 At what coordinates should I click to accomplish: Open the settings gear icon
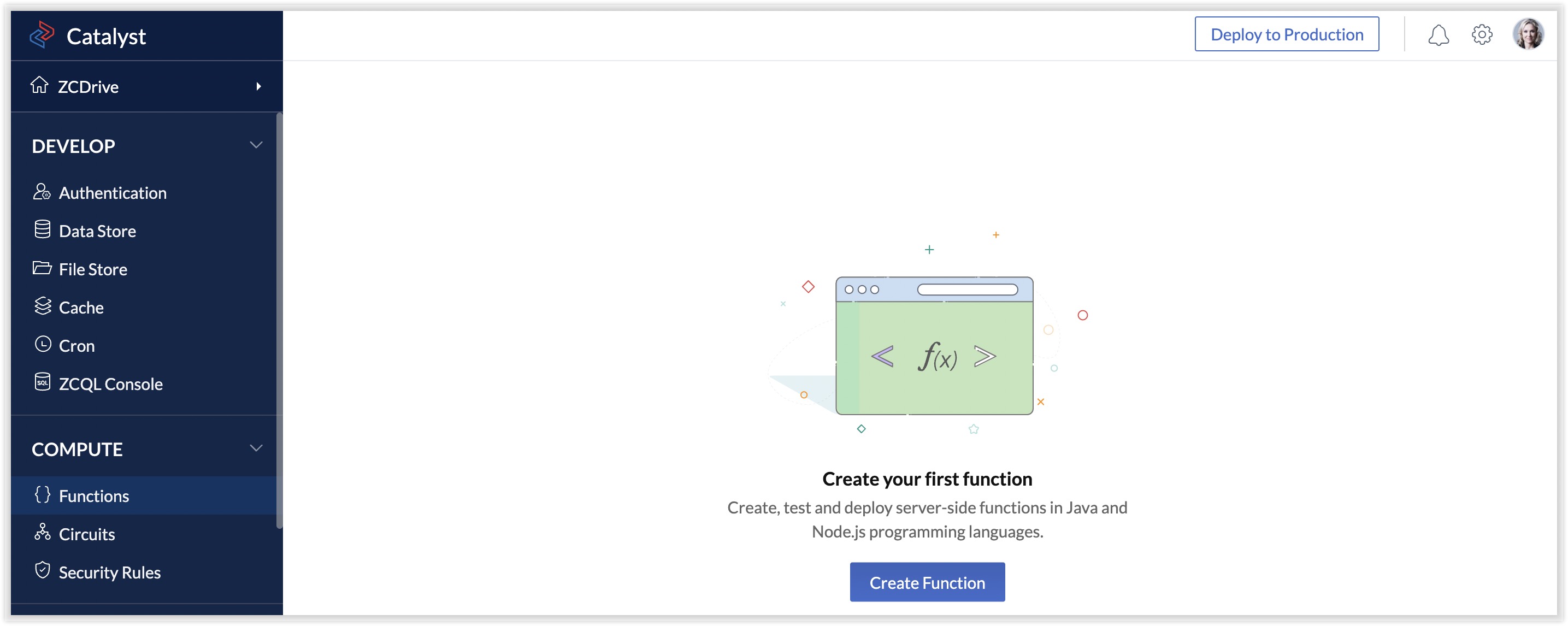coord(1482,34)
